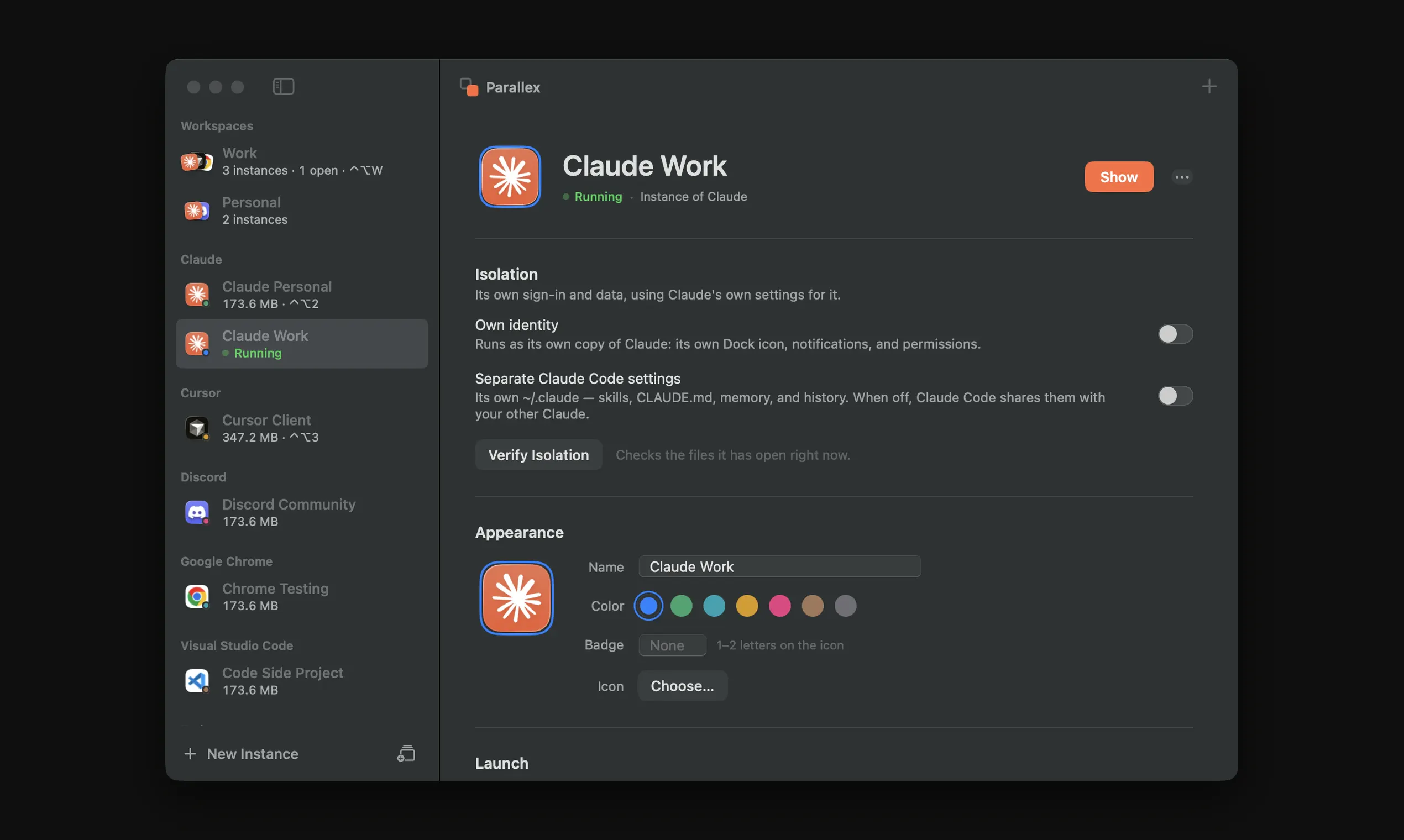1404x840 pixels.
Task: Click the green Running status in header
Action: pyautogui.click(x=592, y=196)
